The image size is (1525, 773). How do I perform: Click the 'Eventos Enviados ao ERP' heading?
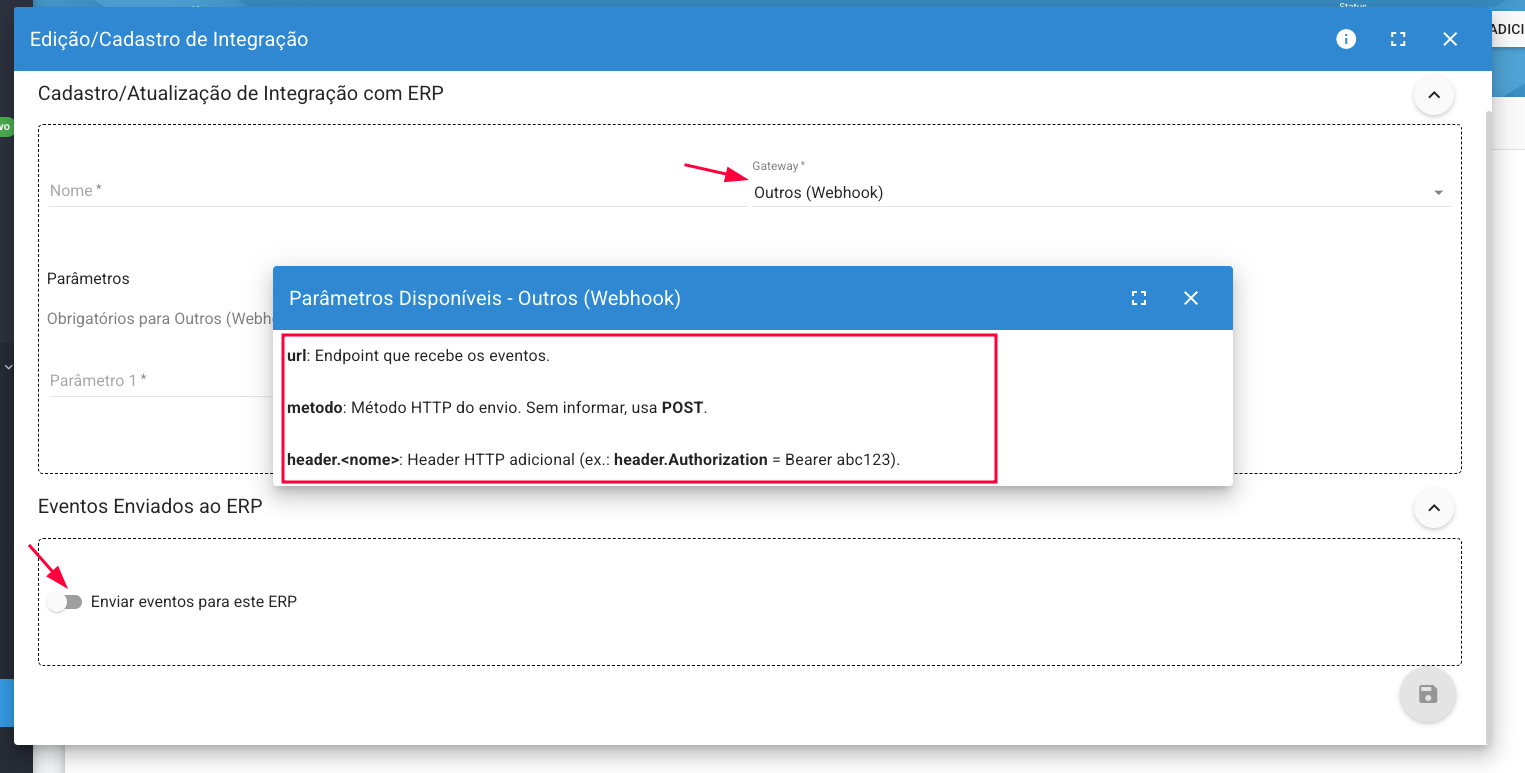click(x=150, y=507)
